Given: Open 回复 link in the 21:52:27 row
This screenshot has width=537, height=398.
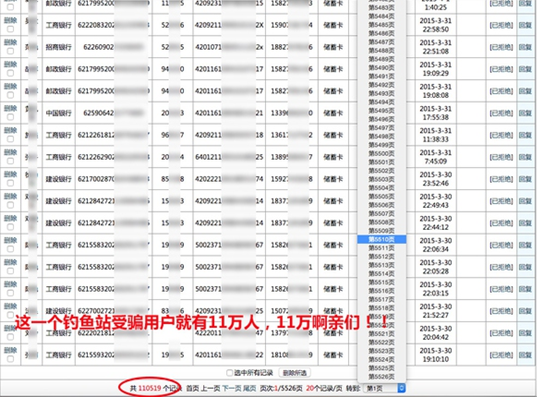Looking at the screenshot, I should coord(525,311).
